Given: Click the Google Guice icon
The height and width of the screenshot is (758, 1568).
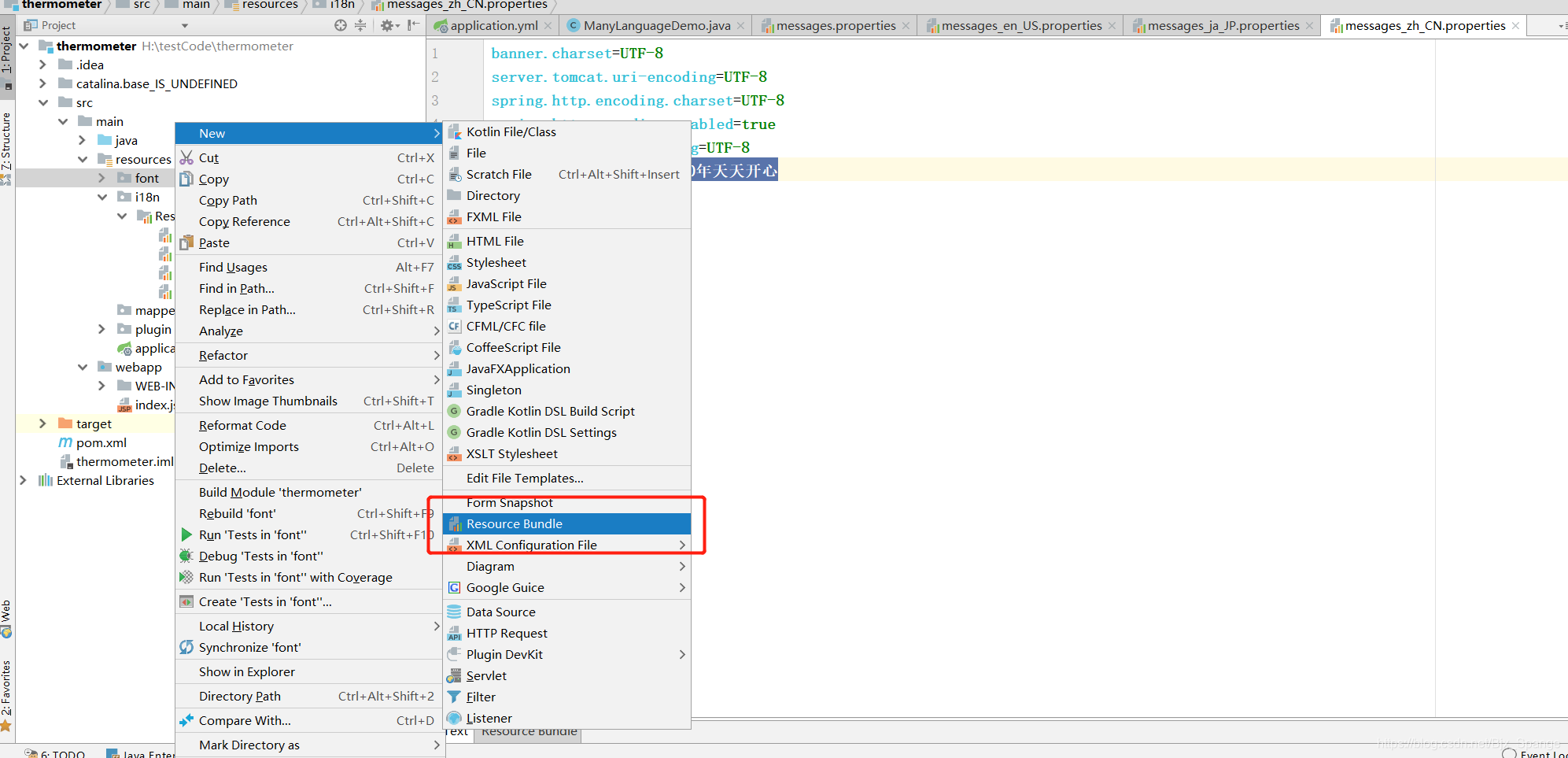Looking at the screenshot, I should point(454,587).
